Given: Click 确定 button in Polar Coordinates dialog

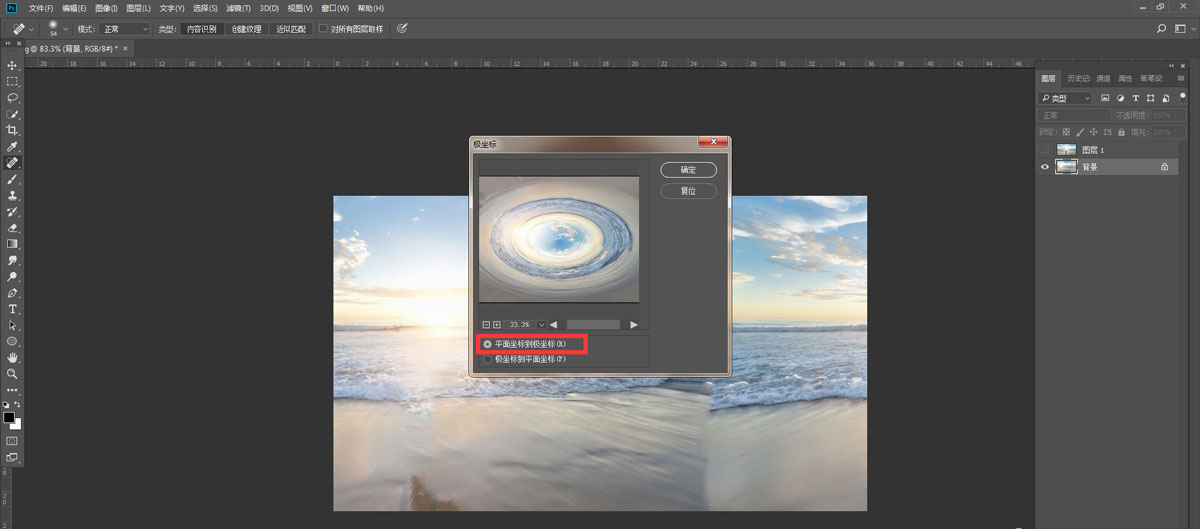Looking at the screenshot, I should 688,170.
